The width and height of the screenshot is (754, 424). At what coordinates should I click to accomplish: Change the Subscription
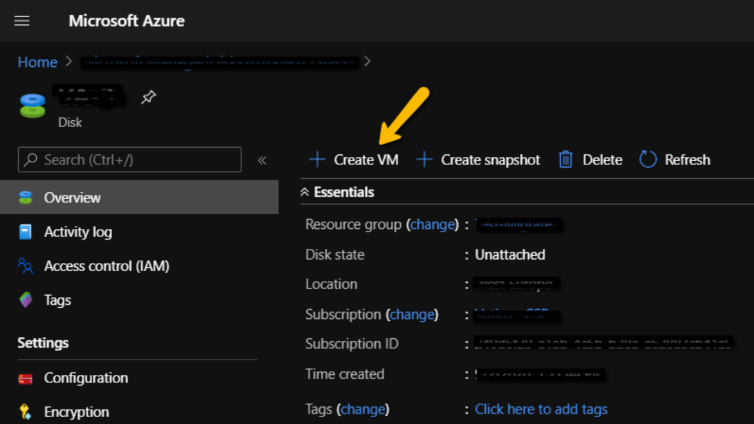[x=412, y=314]
